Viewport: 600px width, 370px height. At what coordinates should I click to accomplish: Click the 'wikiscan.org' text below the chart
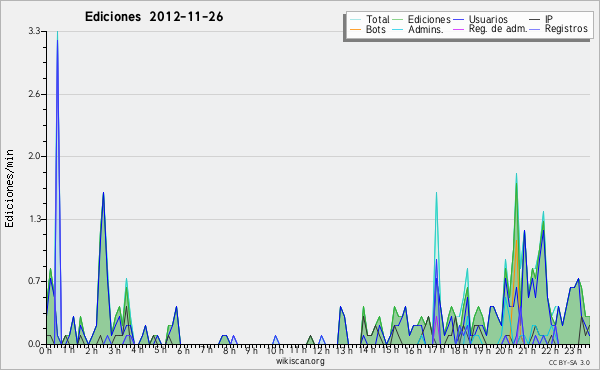click(300, 361)
